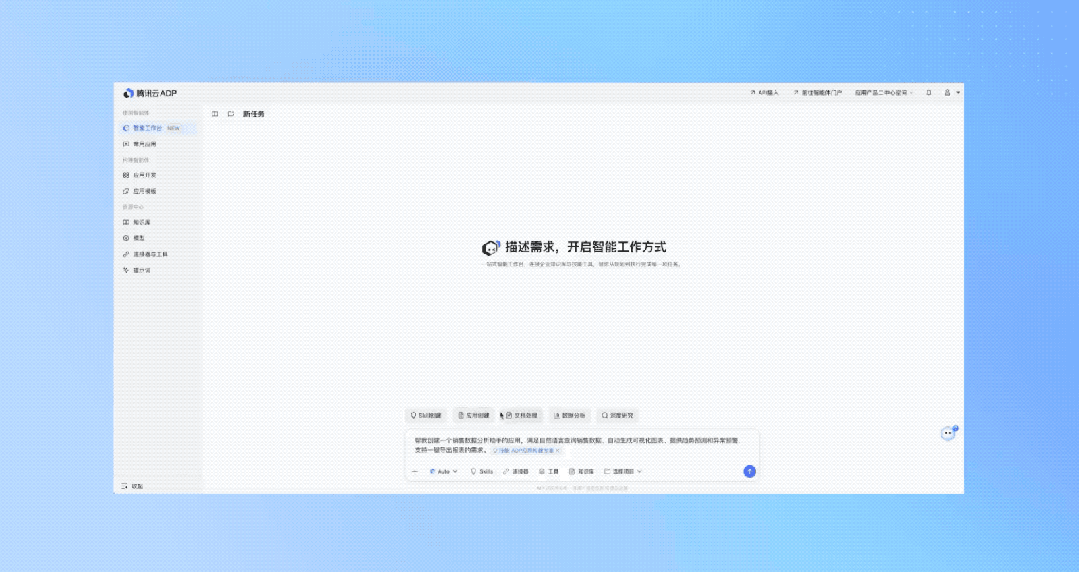Open the agent portal link in header
This screenshot has width=1079, height=572.
pos(818,92)
